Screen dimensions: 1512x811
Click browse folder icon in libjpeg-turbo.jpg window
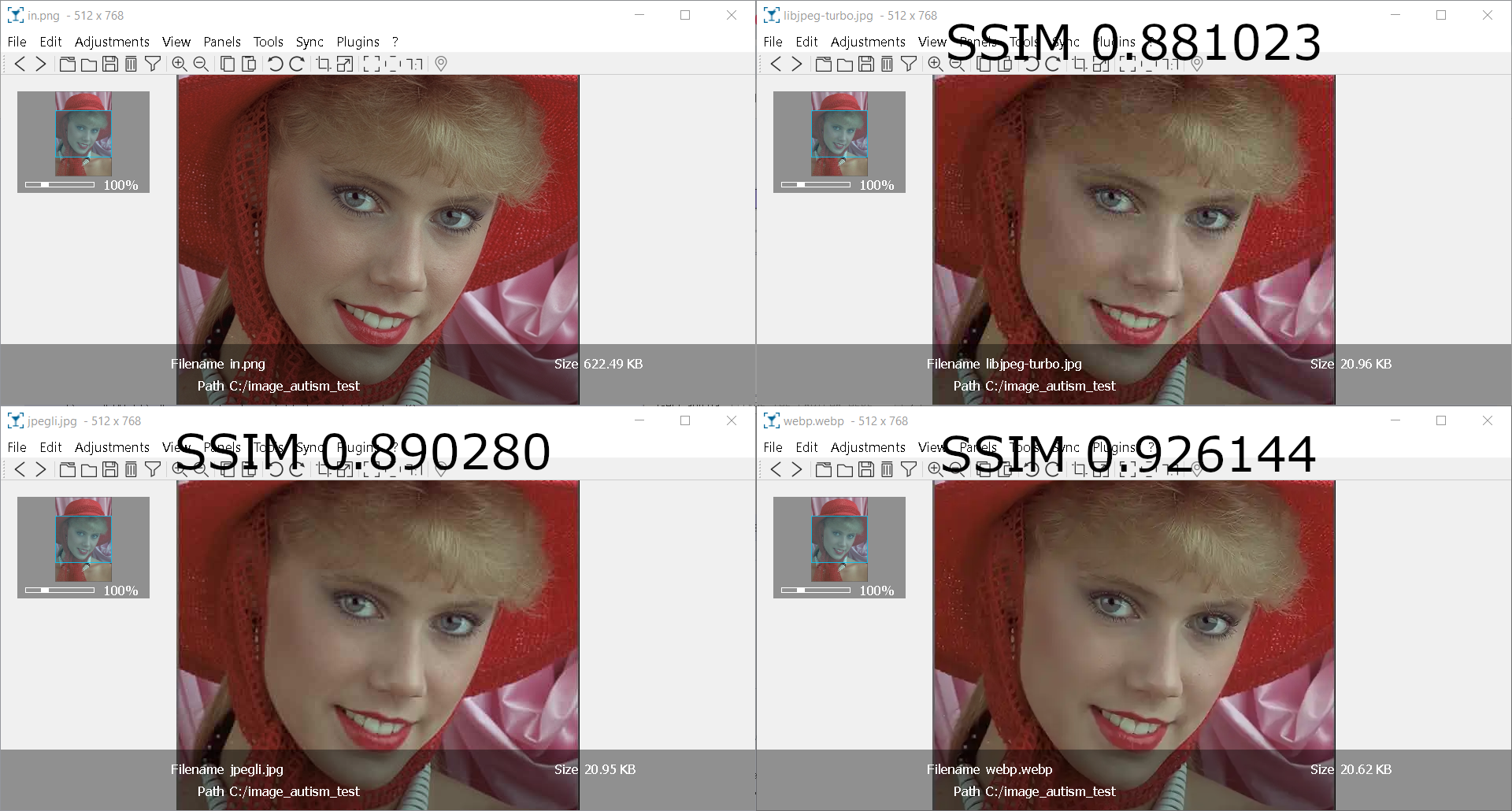(845, 64)
